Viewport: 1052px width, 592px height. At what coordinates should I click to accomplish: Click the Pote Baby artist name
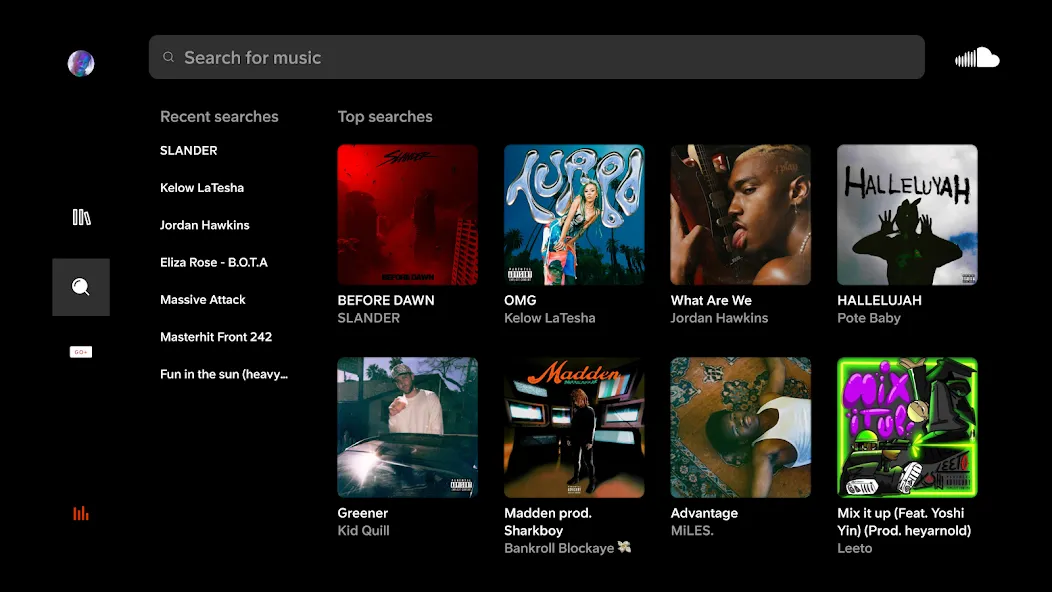(x=869, y=318)
